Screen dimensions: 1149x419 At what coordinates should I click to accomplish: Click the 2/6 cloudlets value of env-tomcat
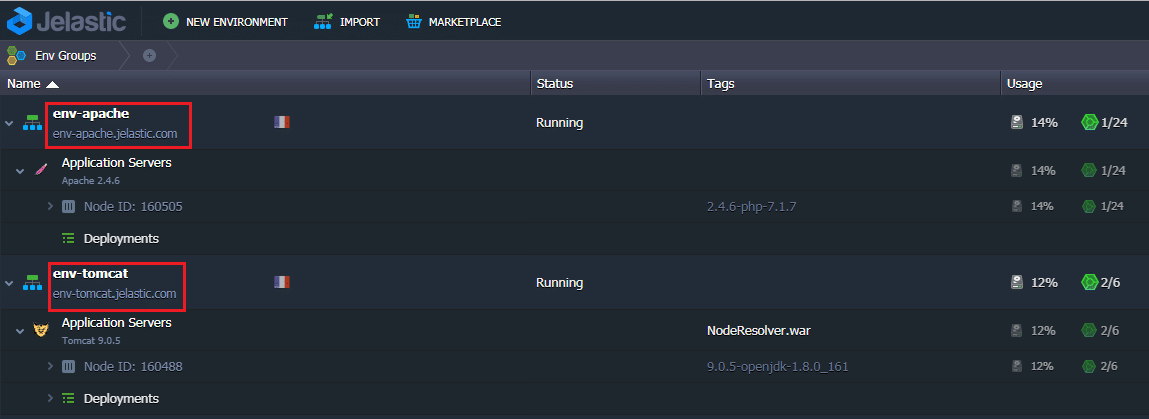click(1110, 282)
